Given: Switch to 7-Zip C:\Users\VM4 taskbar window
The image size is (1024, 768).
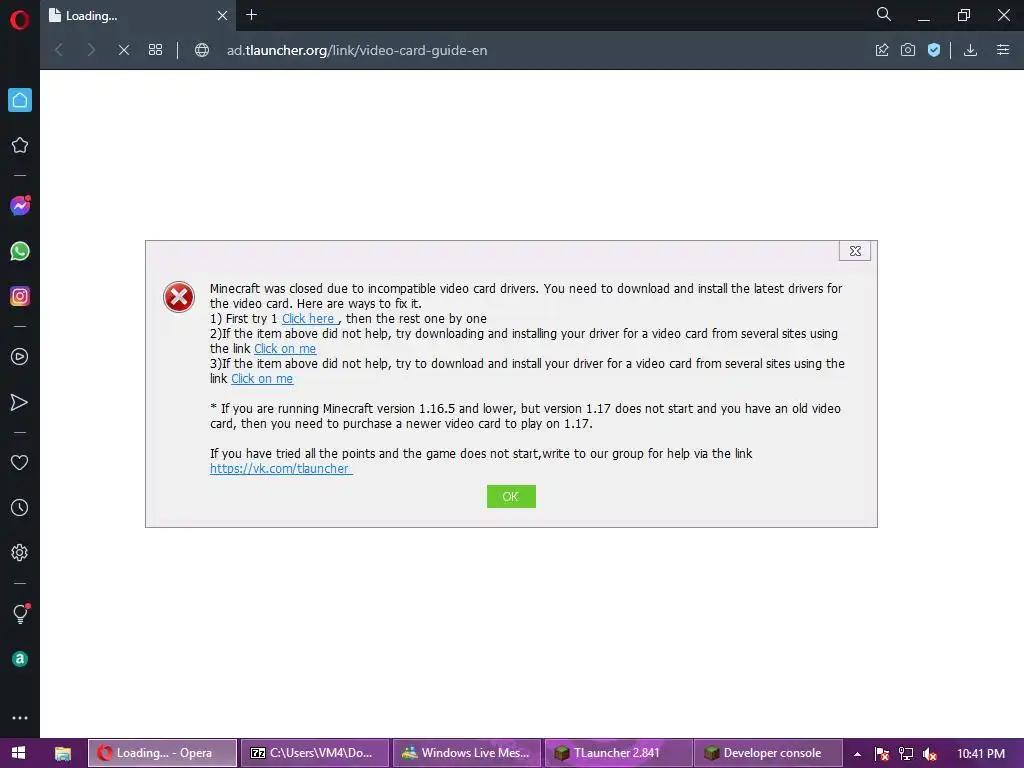Looking at the screenshot, I should click(x=315, y=753).
